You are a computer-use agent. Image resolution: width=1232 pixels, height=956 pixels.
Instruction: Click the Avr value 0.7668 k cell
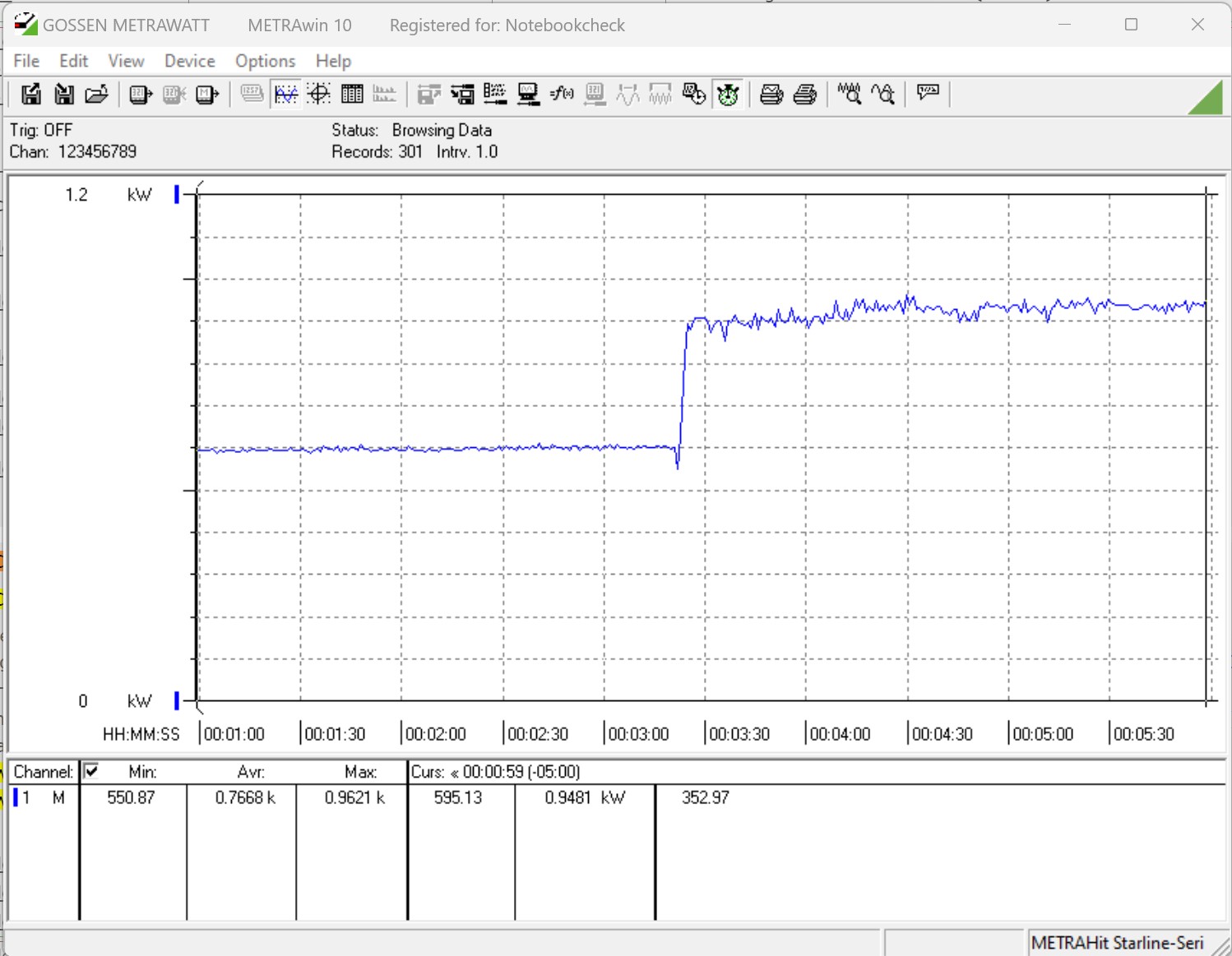(245, 797)
